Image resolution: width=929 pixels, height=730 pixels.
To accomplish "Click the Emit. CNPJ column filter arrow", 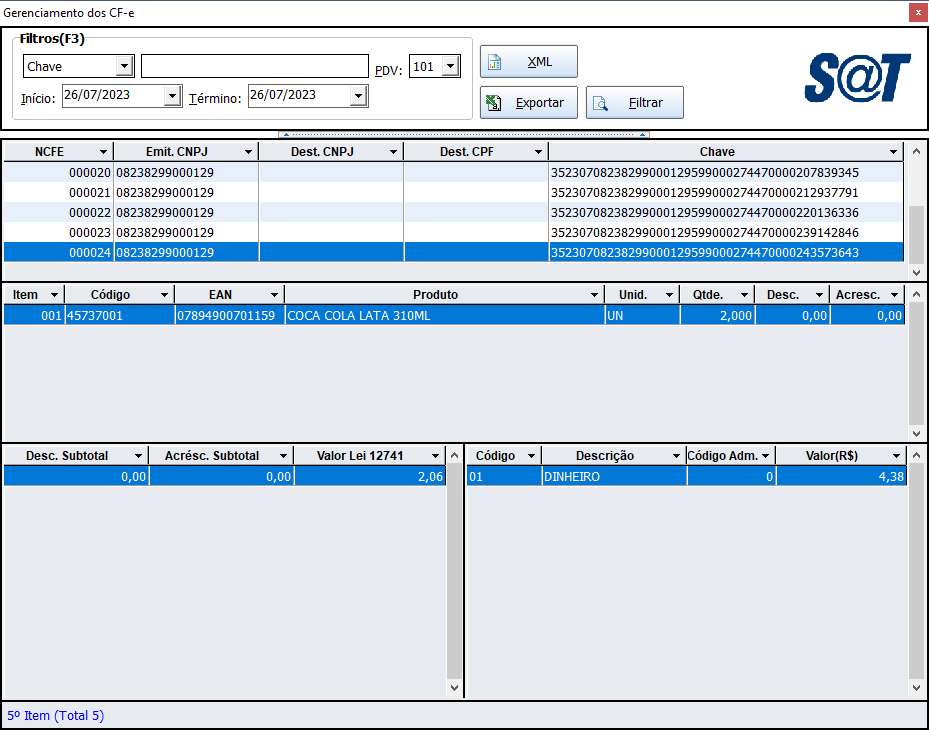I will click(x=248, y=152).
